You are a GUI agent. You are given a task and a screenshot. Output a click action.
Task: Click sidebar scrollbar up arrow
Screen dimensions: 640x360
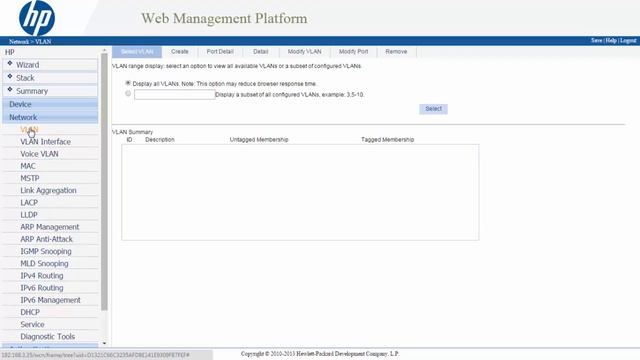[104, 50]
